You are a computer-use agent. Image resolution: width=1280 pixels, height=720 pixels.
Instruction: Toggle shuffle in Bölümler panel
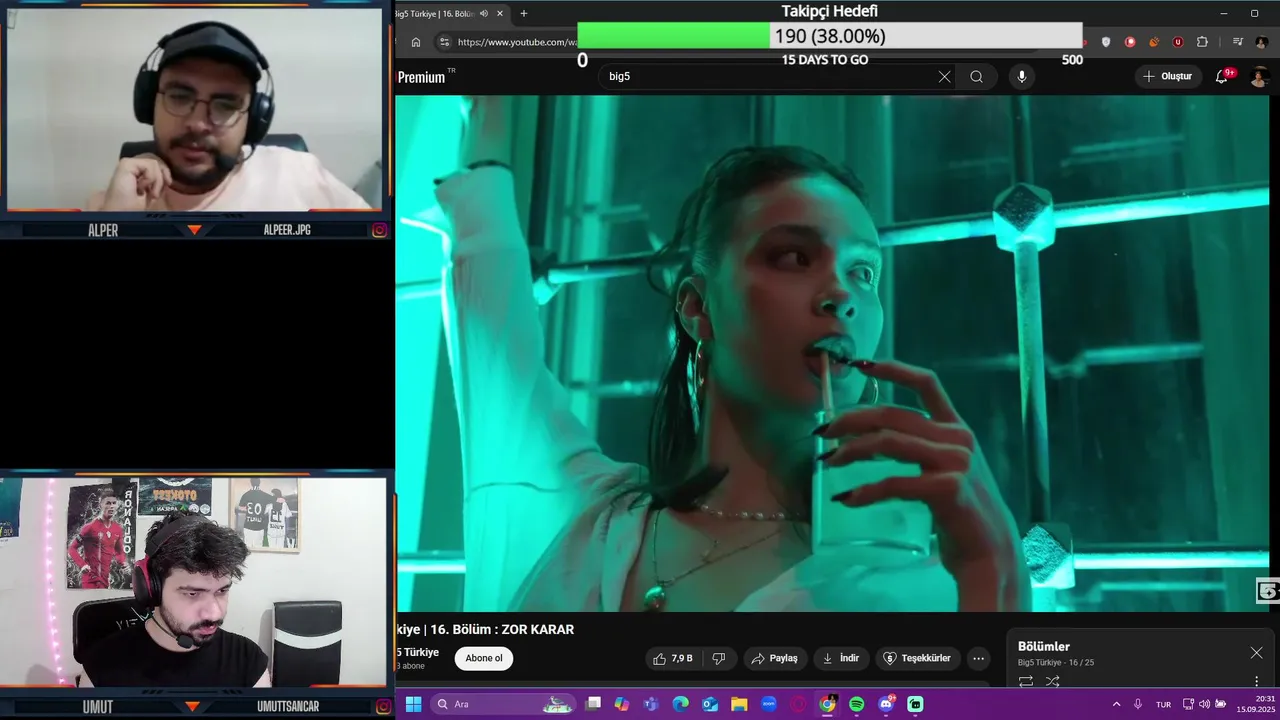[1052, 681]
